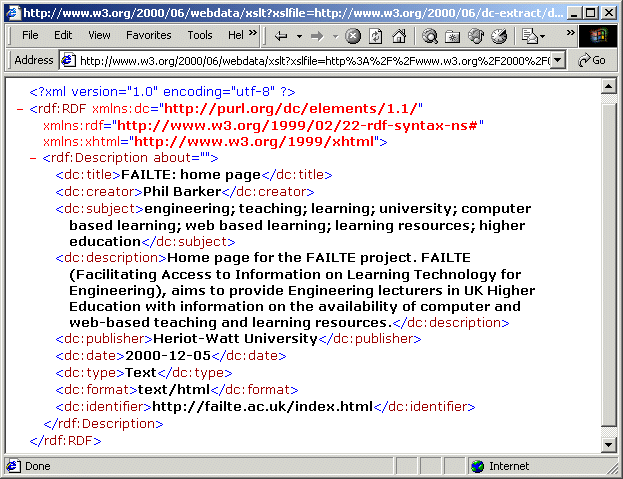This screenshot has height=479, width=623.
Task: Minimize the browser window
Action: 573,13
